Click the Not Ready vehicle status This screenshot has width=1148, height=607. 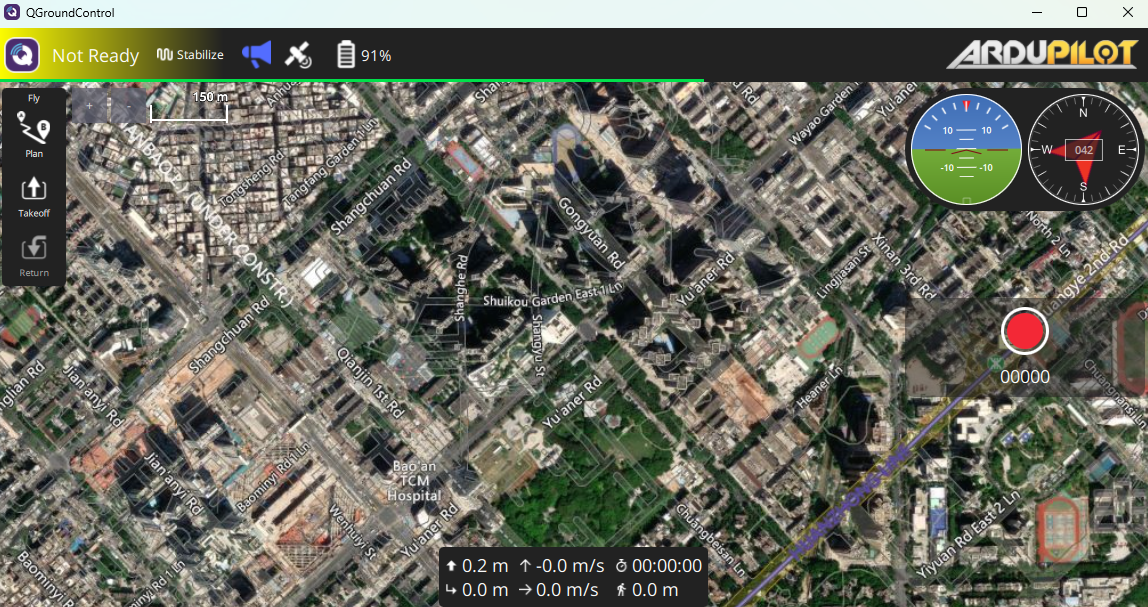pos(95,56)
